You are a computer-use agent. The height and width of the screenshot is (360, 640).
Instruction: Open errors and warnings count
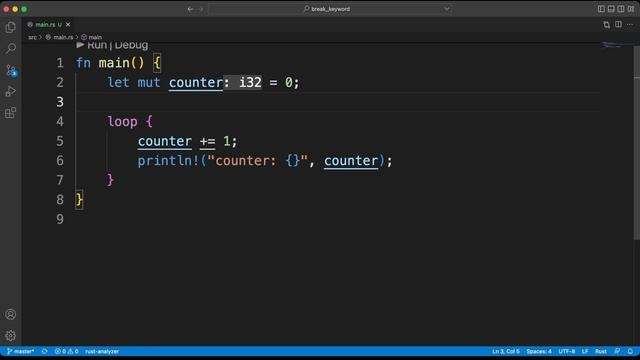(x=66, y=351)
